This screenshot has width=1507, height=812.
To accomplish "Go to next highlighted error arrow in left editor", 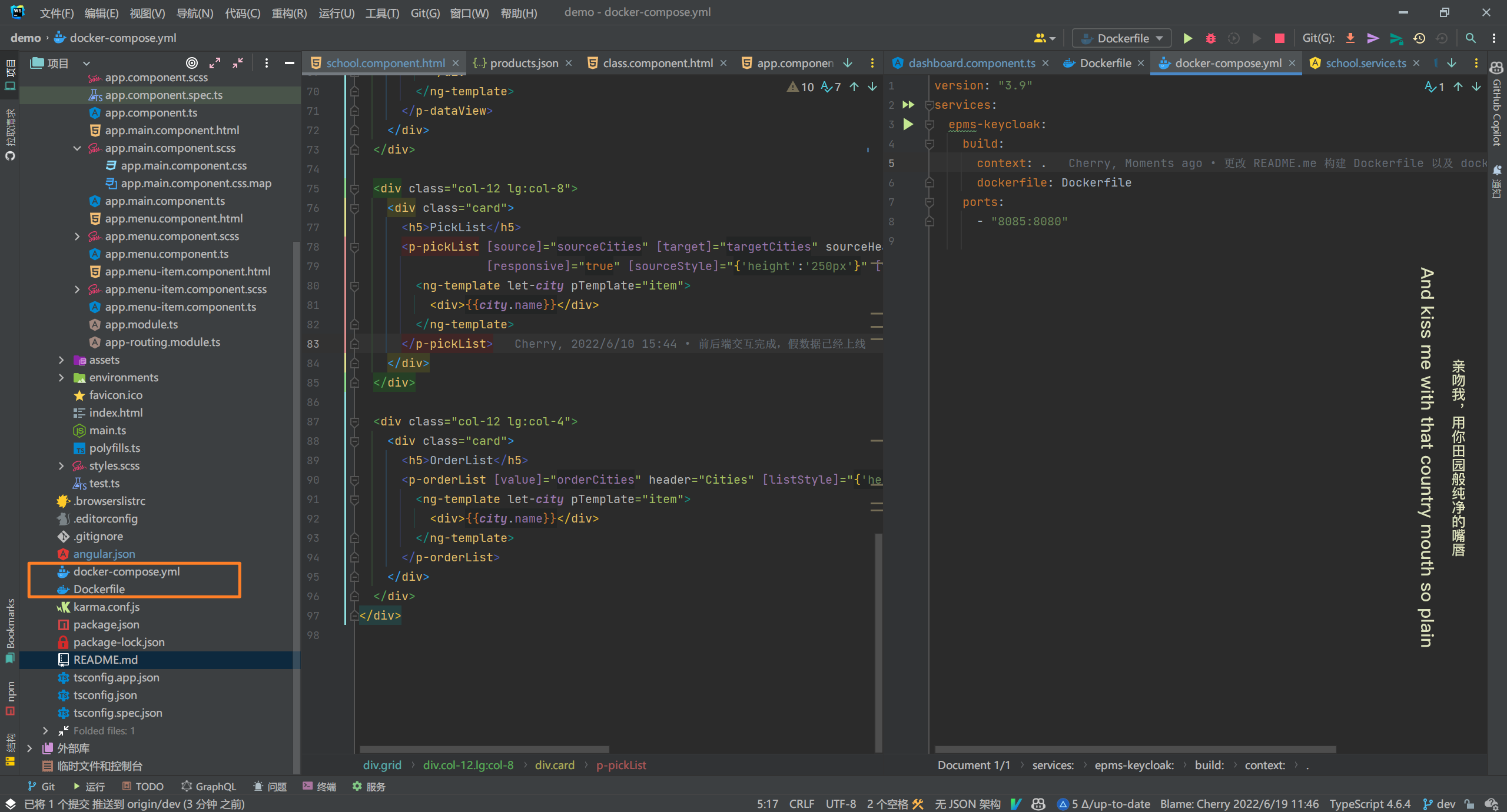I will 872,87.
